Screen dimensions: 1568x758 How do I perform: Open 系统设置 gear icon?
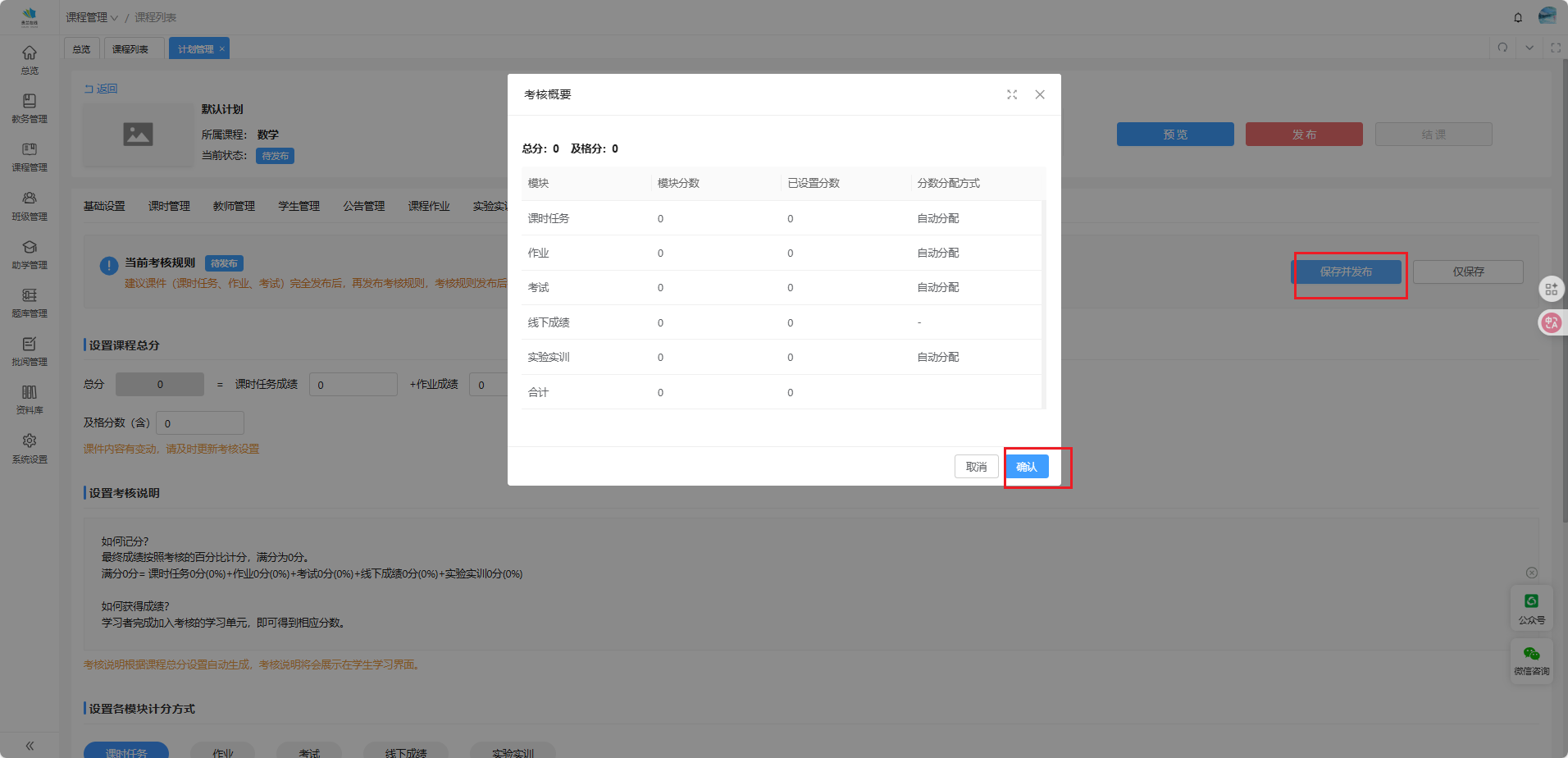(x=30, y=447)
